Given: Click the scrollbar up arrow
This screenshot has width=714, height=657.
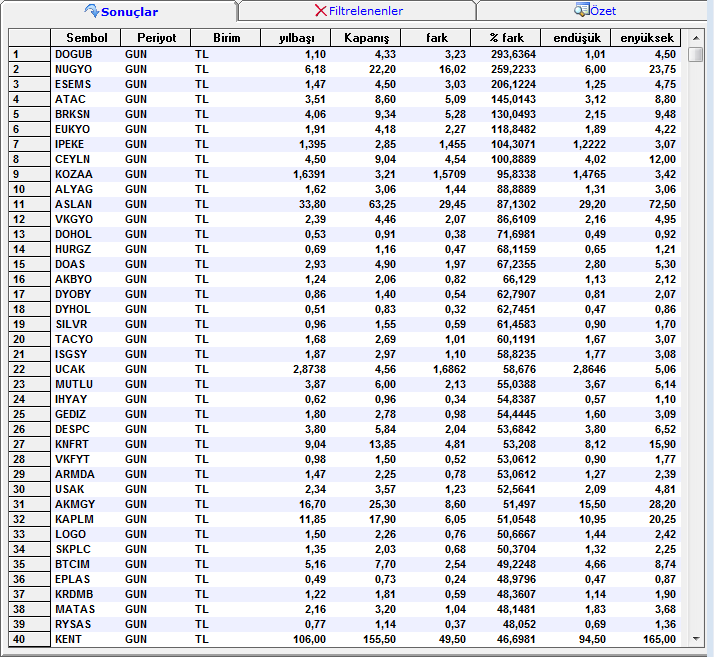Looking at the screenshot, I should coord(696,38).
